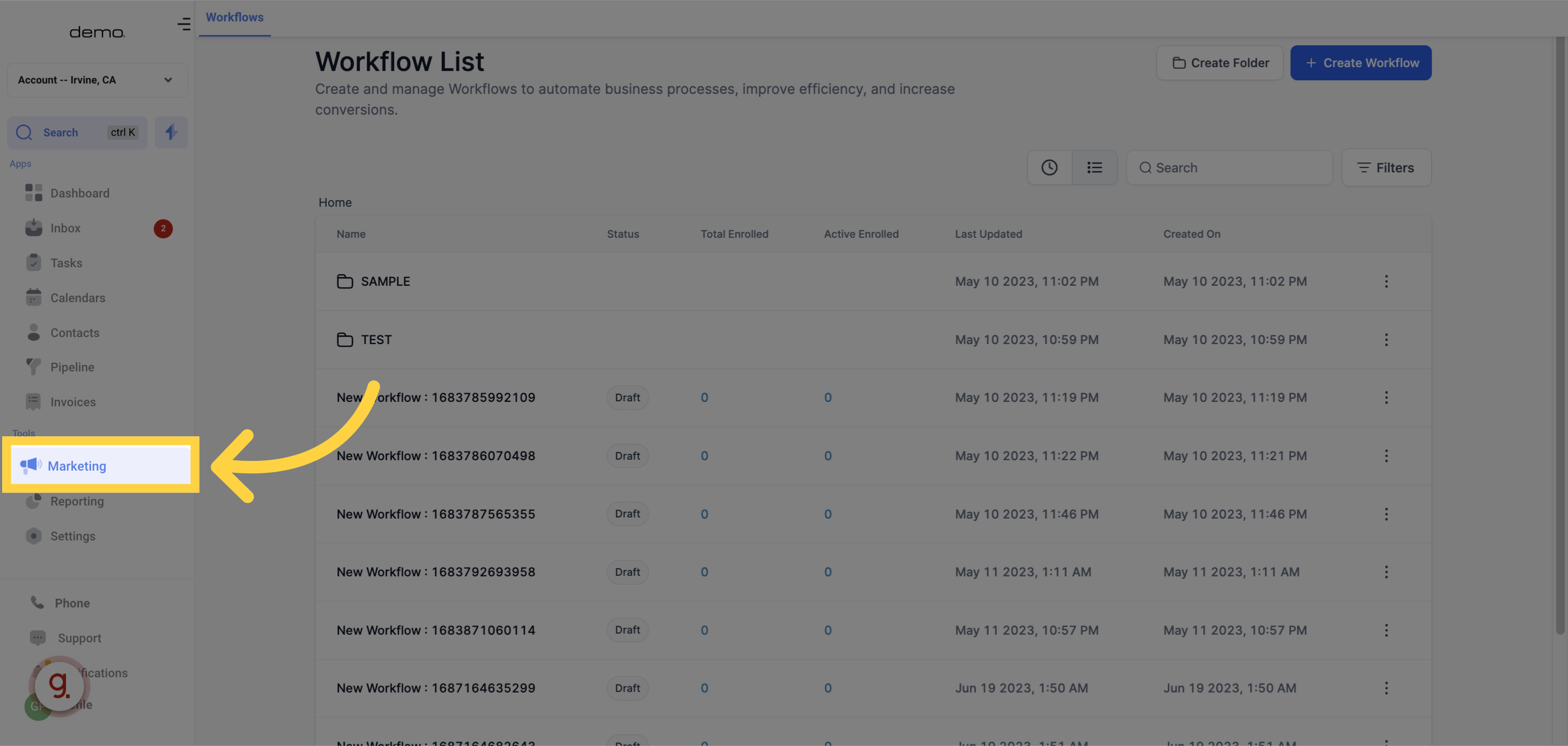The width and height of the screenshot is (1568, 746).
Task: Open Inbox from the sidebar
Action: pos(53,228)
